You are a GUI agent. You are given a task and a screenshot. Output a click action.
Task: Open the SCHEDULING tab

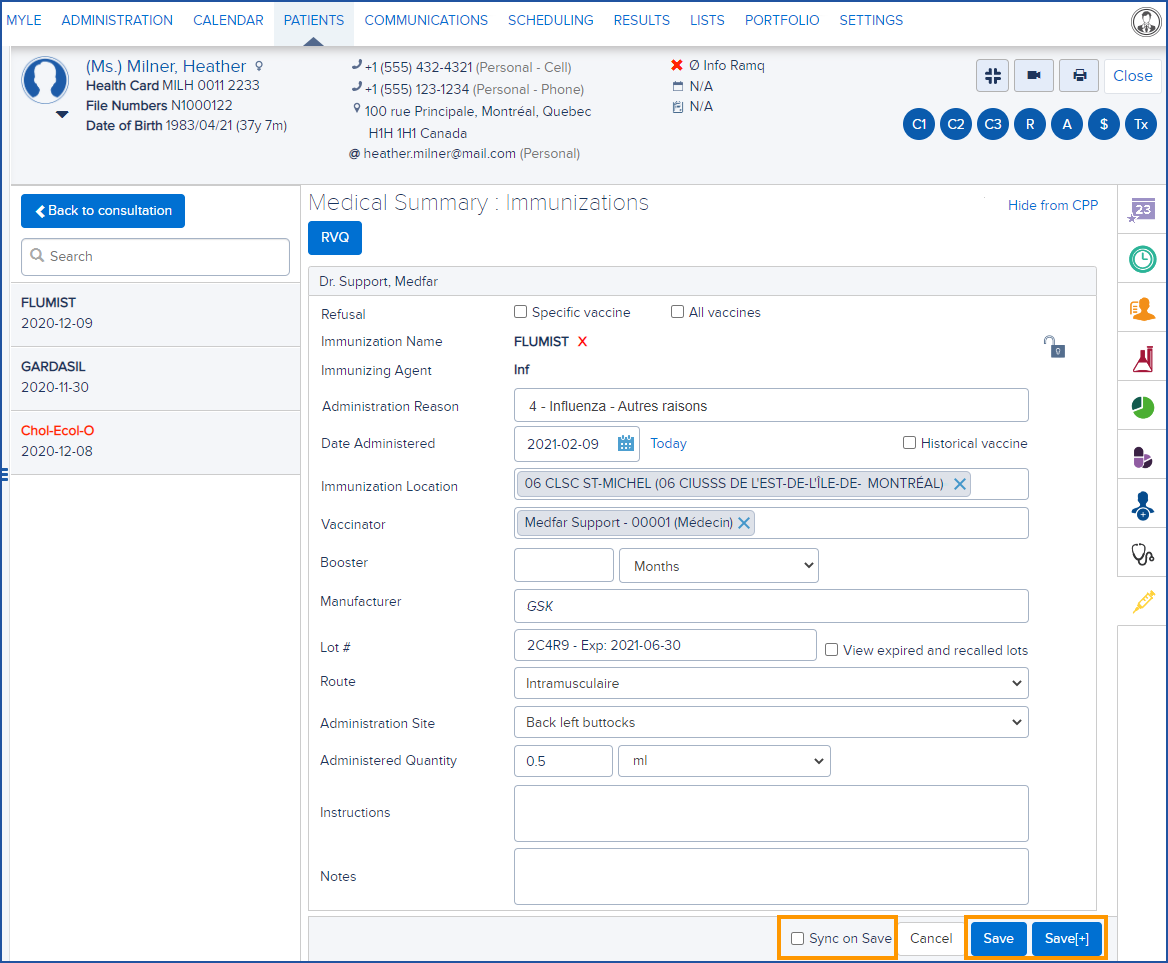(550, 19)
